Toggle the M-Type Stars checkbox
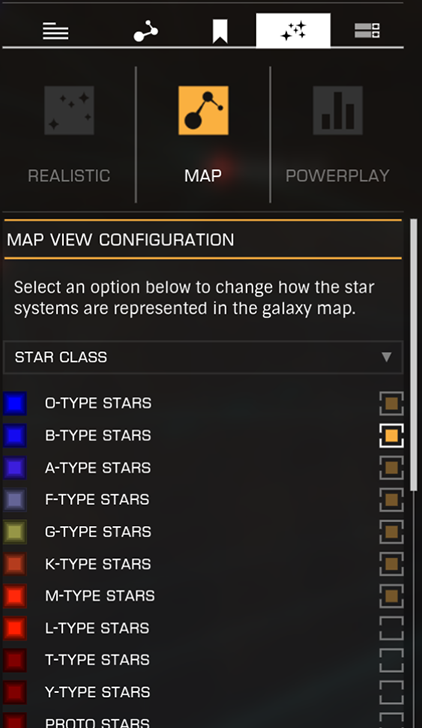Screen dimensions: 422x728 [391, 596]
